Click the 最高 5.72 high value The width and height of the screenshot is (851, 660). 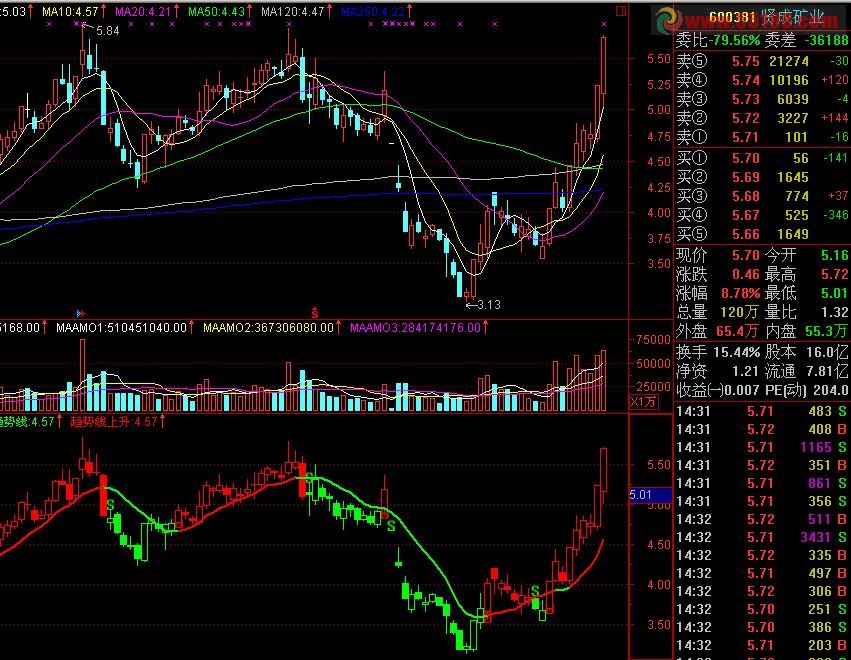coord(834,274)
